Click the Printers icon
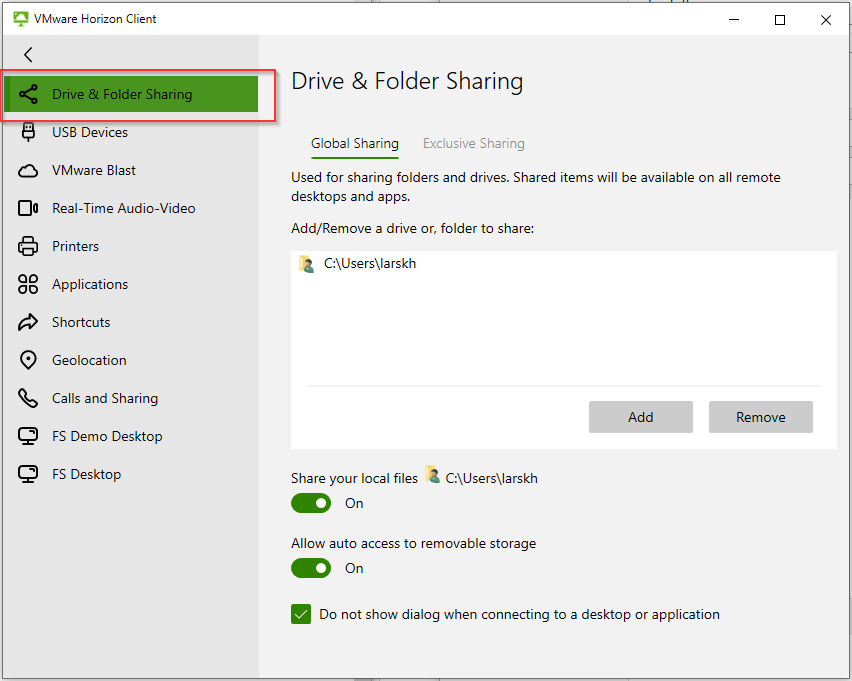The image size is (852, 681). (x=28, y=247)
